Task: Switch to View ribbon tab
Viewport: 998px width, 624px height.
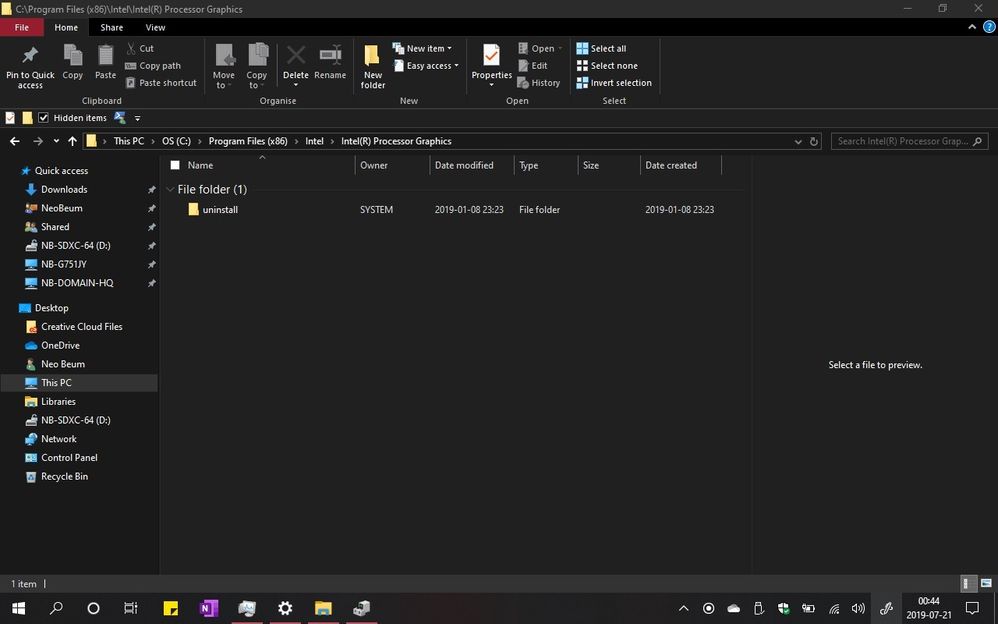Action: click(x=155, y=27)
